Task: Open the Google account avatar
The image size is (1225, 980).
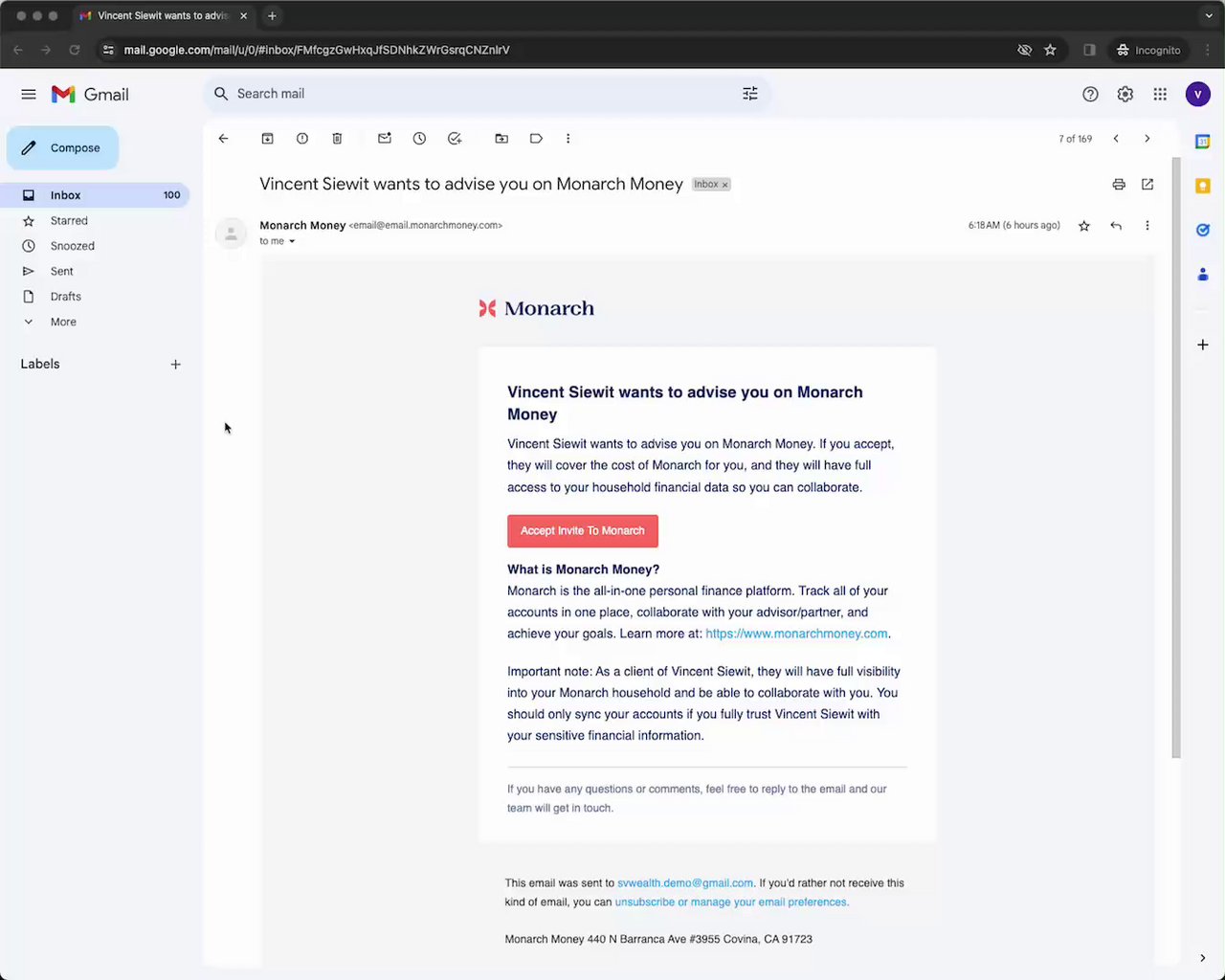Action: (x=1197, y=94)
